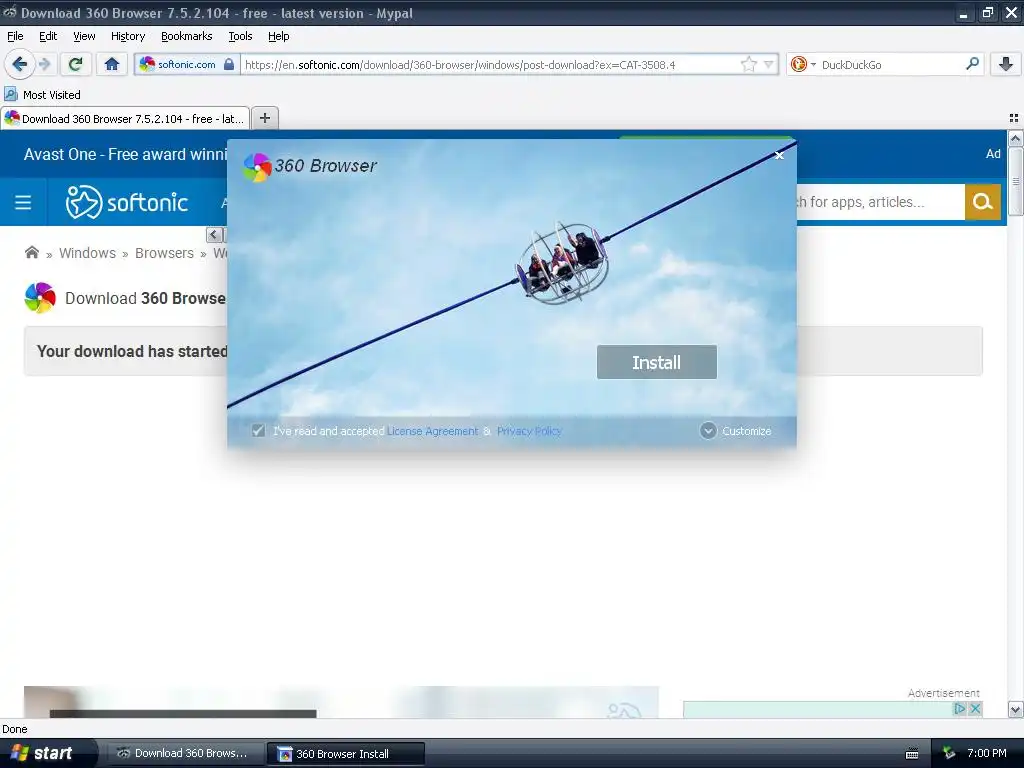The width and height of the screenshot is (1024, 768).
Task: Open the Softonic hamburger menu
Action: click(23, 202)
